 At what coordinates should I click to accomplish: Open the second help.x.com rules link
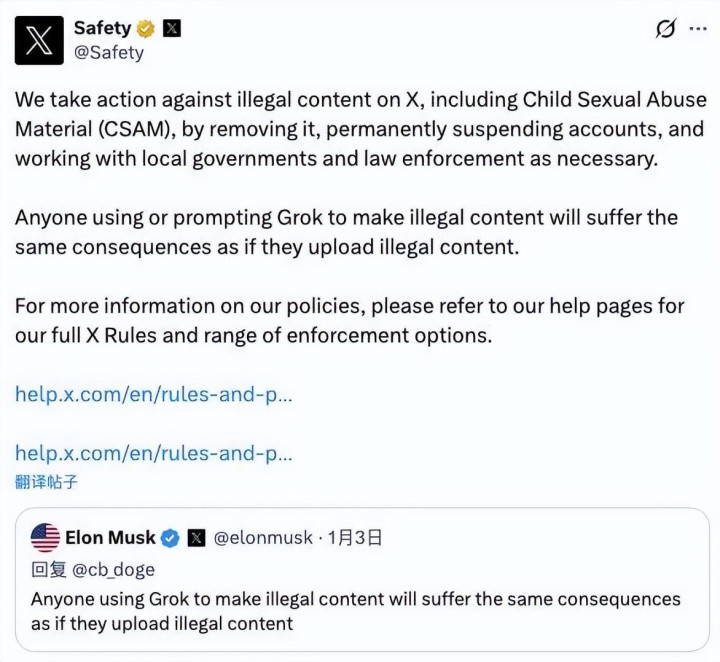tap(153, 453)
